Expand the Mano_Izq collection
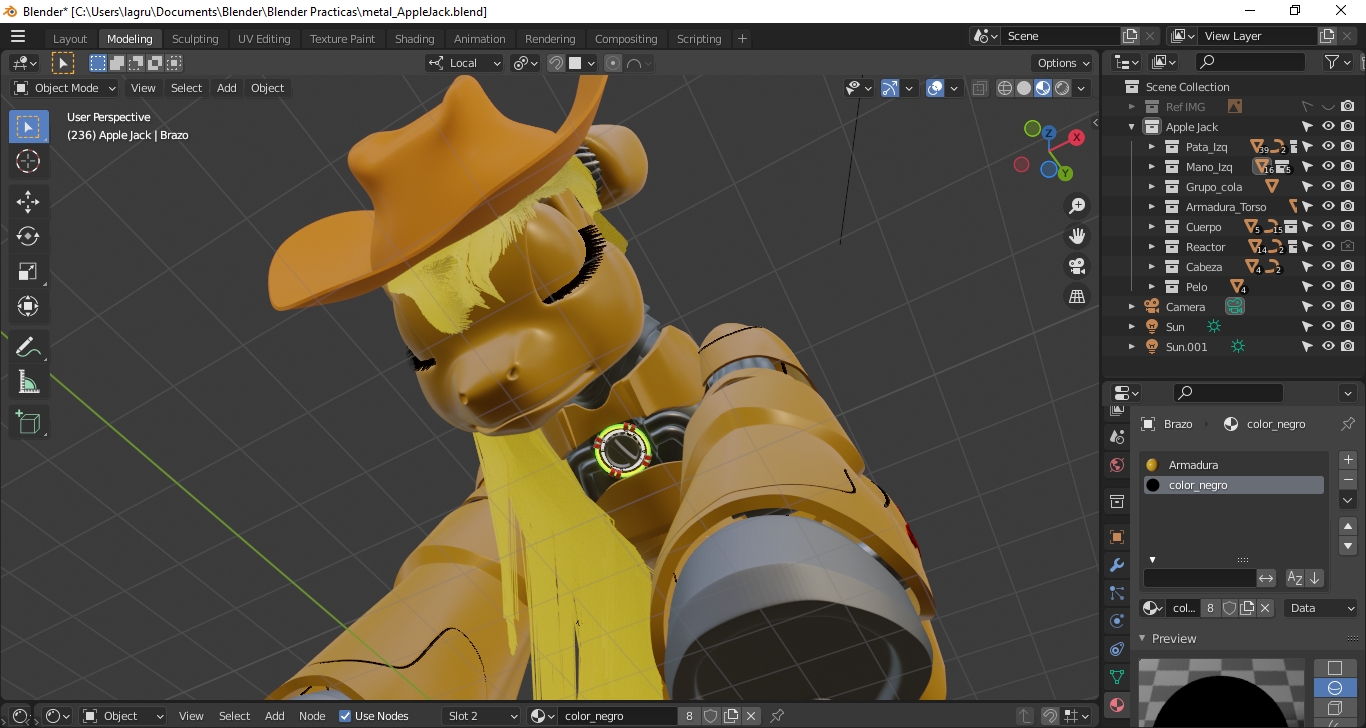1366x728 pixels. point(1151,167)
